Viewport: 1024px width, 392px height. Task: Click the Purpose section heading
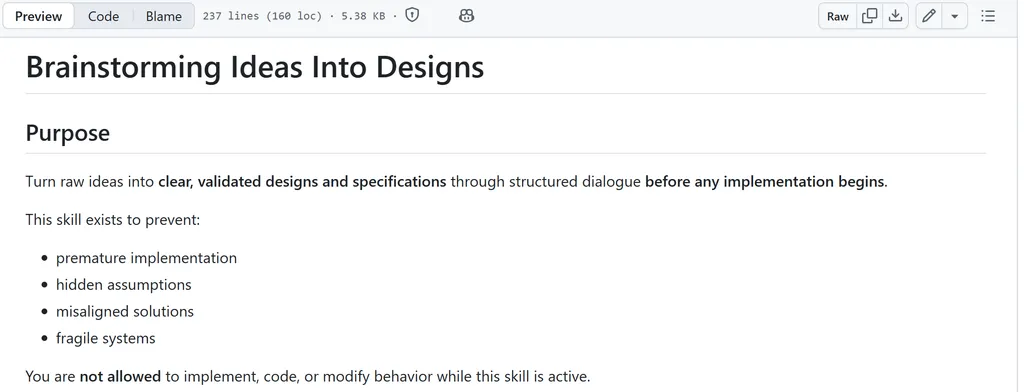click(x=67, y=133)
